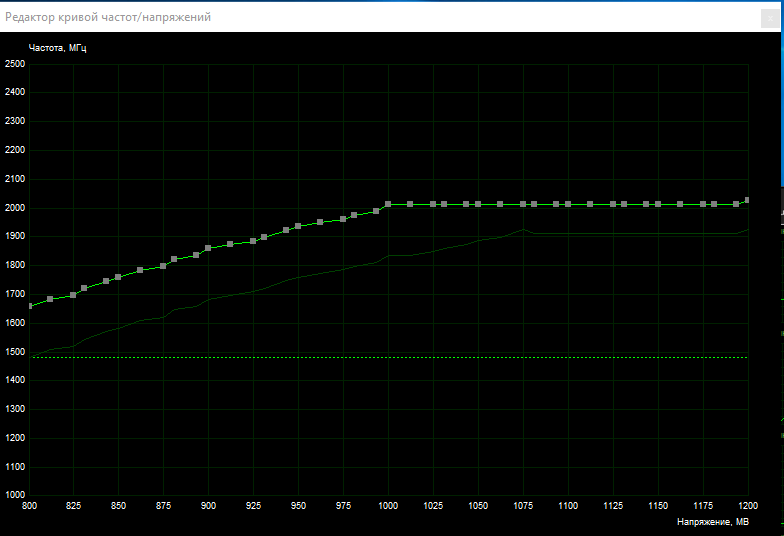Image resolution: width=784 pixels, height=536 pixels.
Task: Click the 2500 label on the frequency axis
Action: tap(14, 64)
